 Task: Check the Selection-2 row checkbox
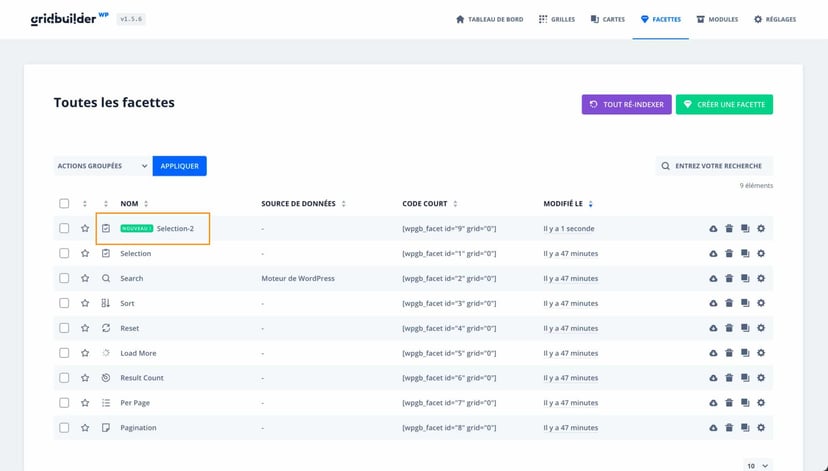[x=64, y=229]
